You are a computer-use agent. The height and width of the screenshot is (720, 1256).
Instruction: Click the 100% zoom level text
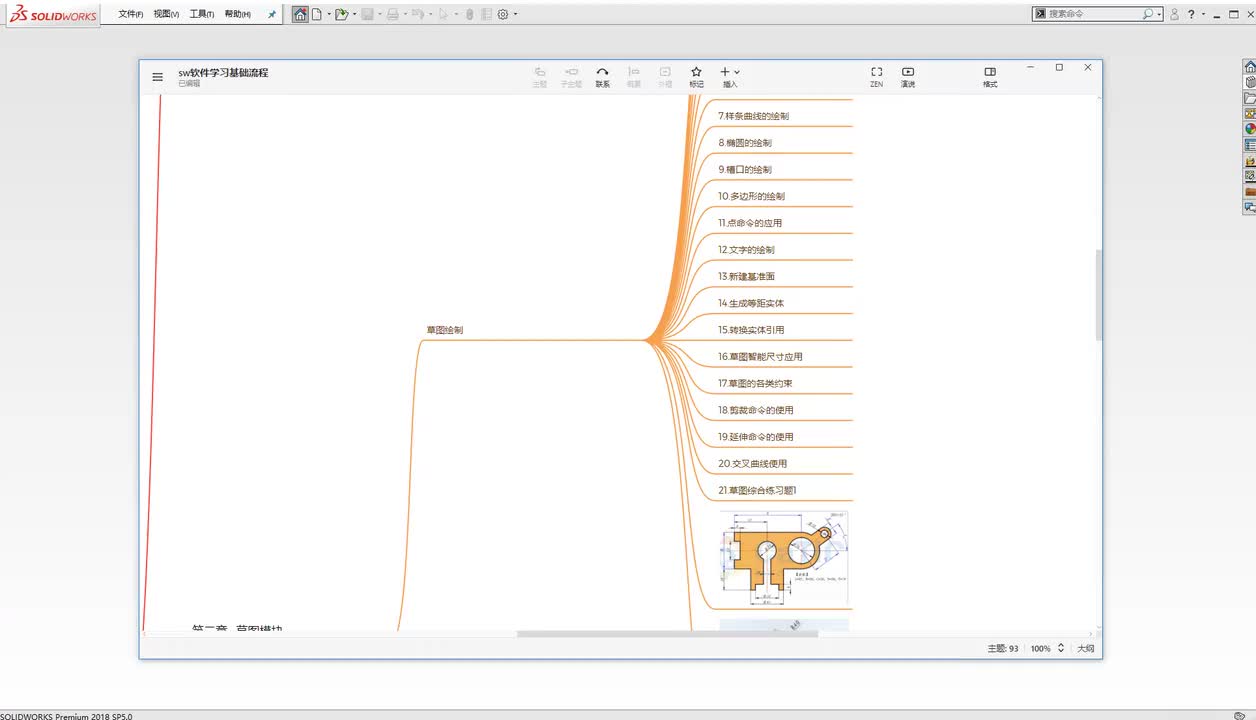coord(1041,649)
